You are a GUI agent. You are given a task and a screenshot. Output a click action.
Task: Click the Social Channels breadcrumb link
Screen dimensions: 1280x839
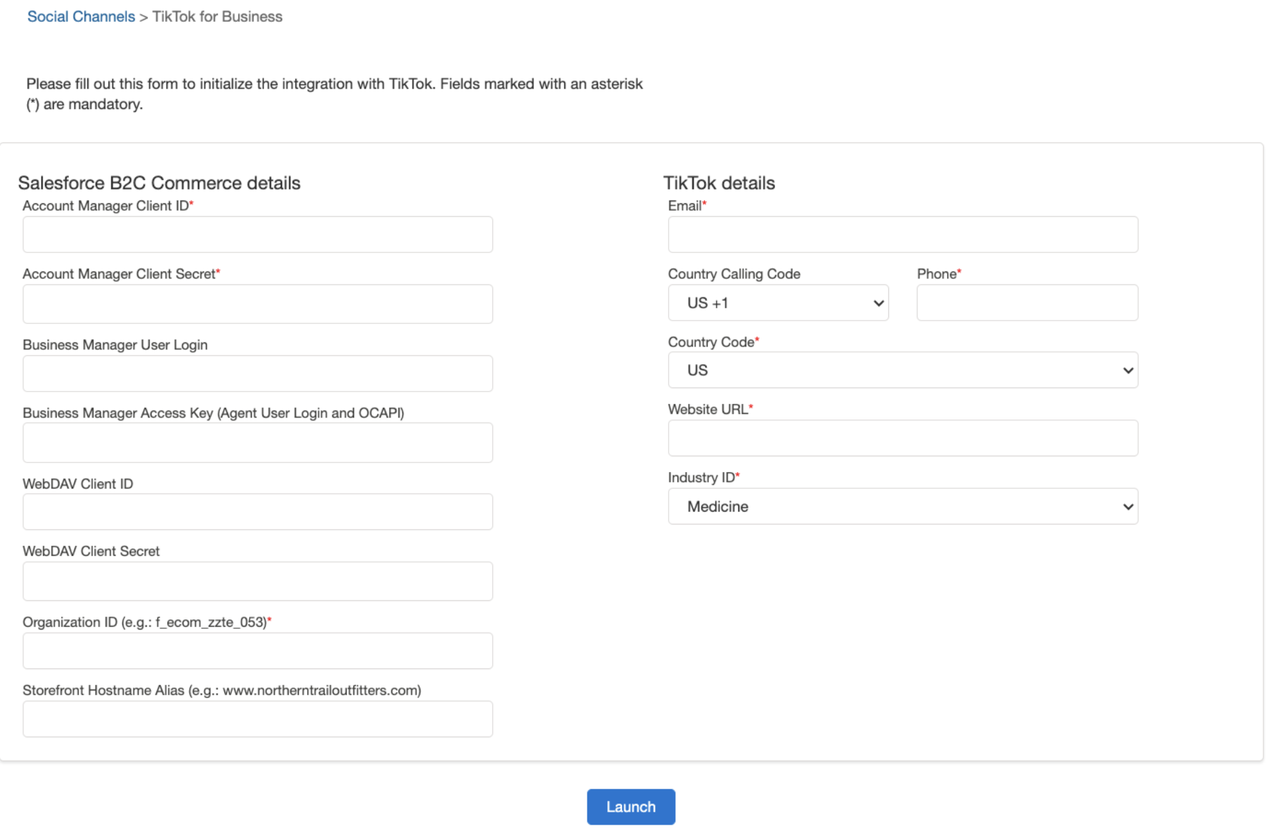[81, 17]
